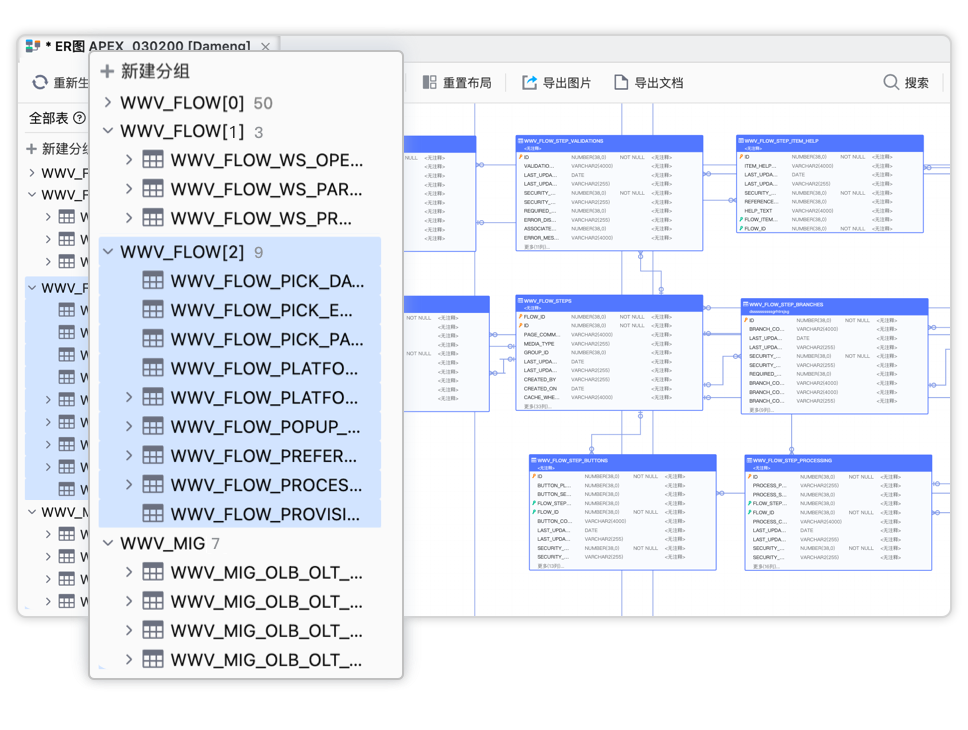This screenshot has height=730, width=968.
Task: Click the 导出图片 export icon
Action: tap(530, 82)
